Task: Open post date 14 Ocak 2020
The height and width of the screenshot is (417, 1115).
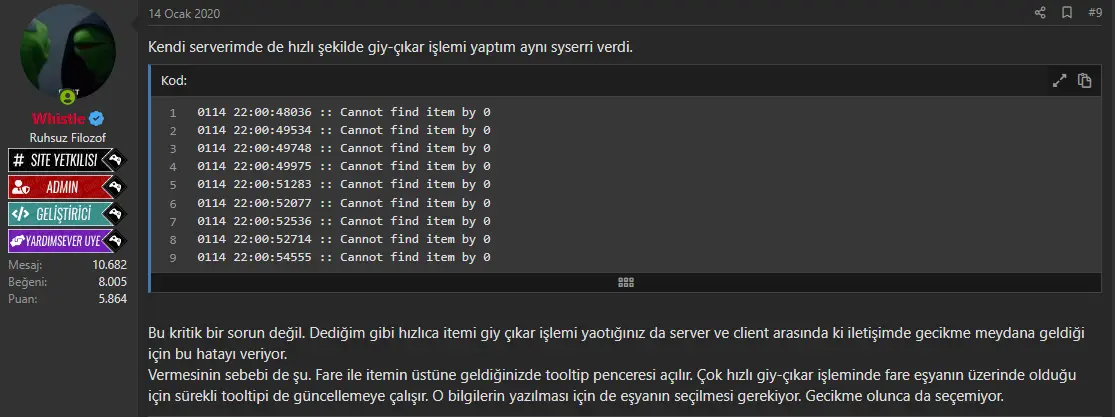Action: coord(184,14)
